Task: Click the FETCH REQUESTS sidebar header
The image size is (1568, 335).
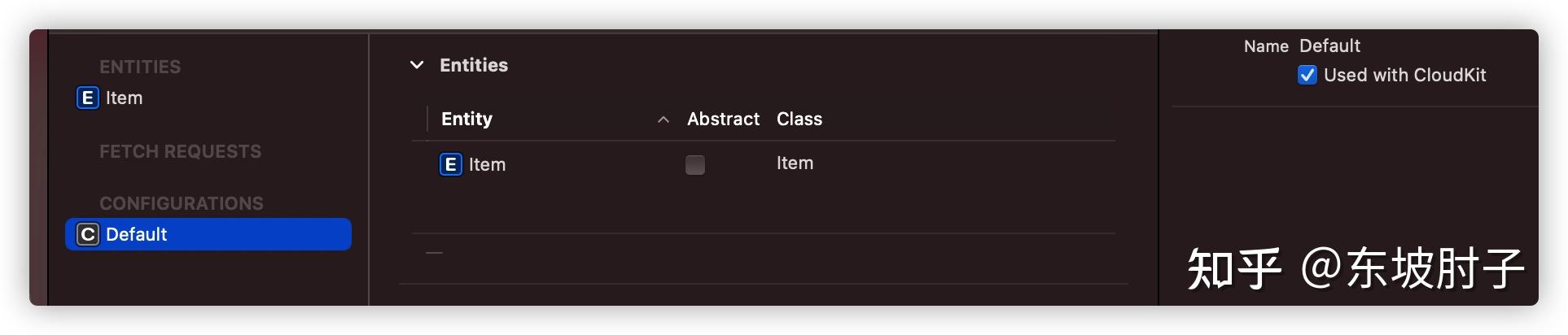Action: tap(180, 151)
